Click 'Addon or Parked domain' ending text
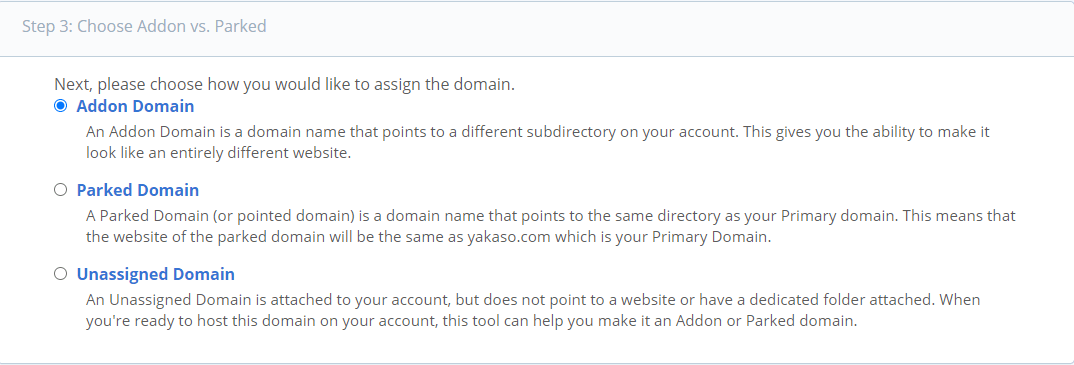The width and height of the screenshot is (1074, 365). pyautogui.click(x=766, y=320)
